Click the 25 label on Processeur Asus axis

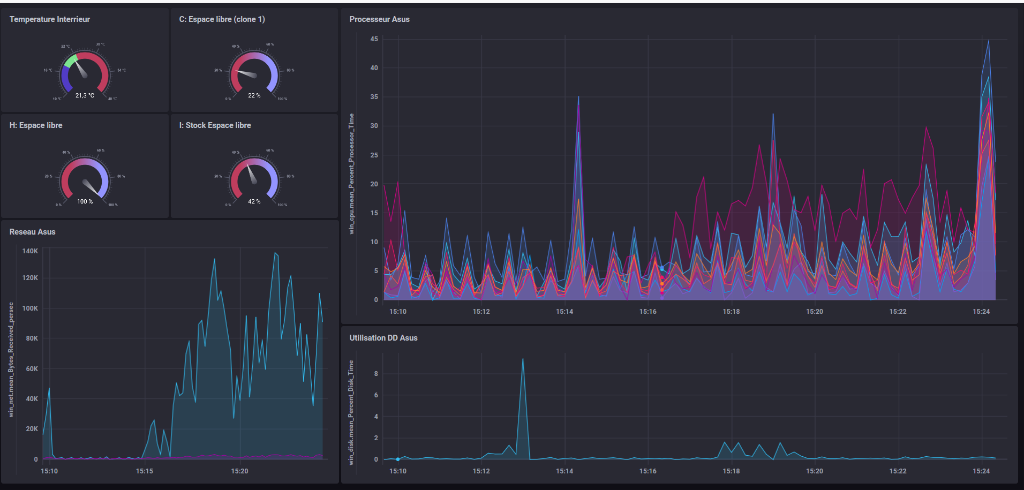(x=374, y=155)
